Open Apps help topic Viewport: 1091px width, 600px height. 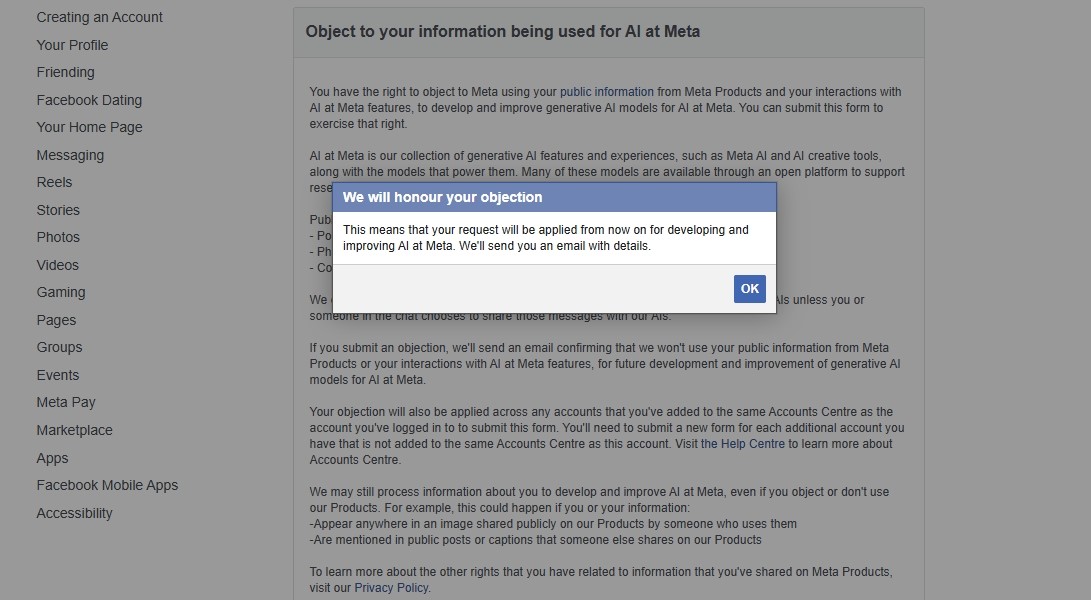click(52, 458)
